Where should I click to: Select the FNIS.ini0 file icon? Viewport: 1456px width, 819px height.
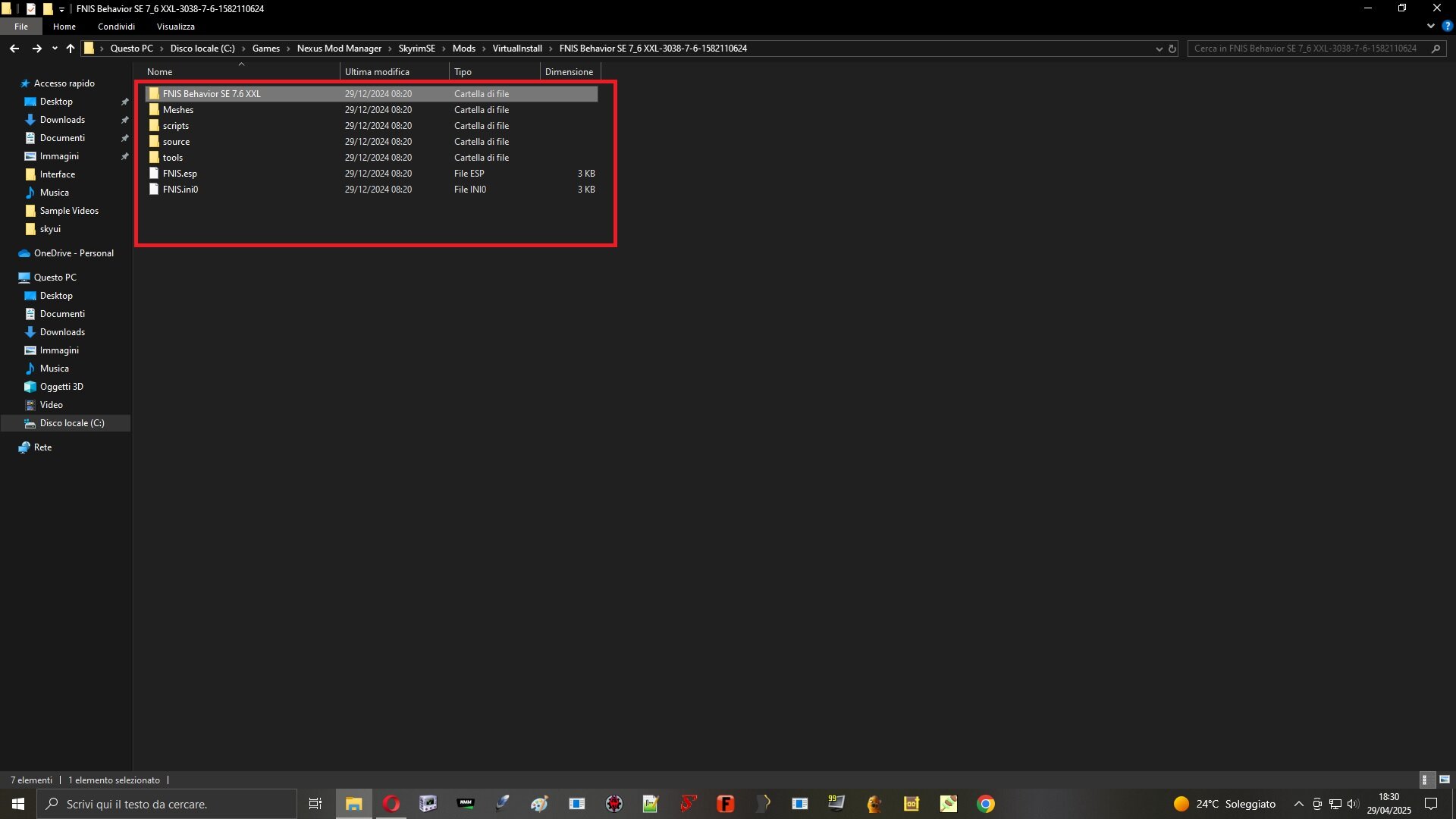coord(154,190)
